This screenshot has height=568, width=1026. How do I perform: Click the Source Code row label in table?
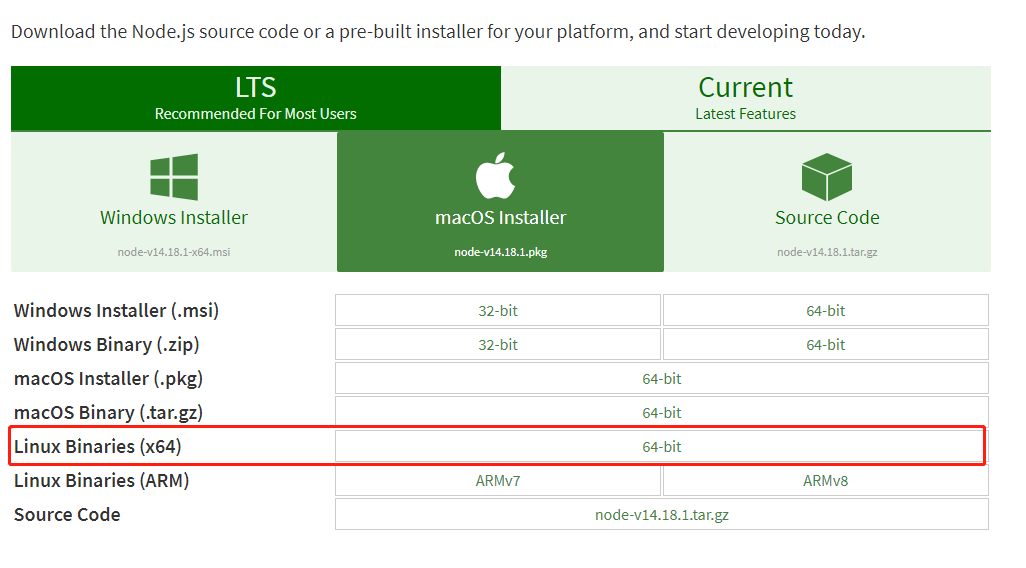point(67,514)
